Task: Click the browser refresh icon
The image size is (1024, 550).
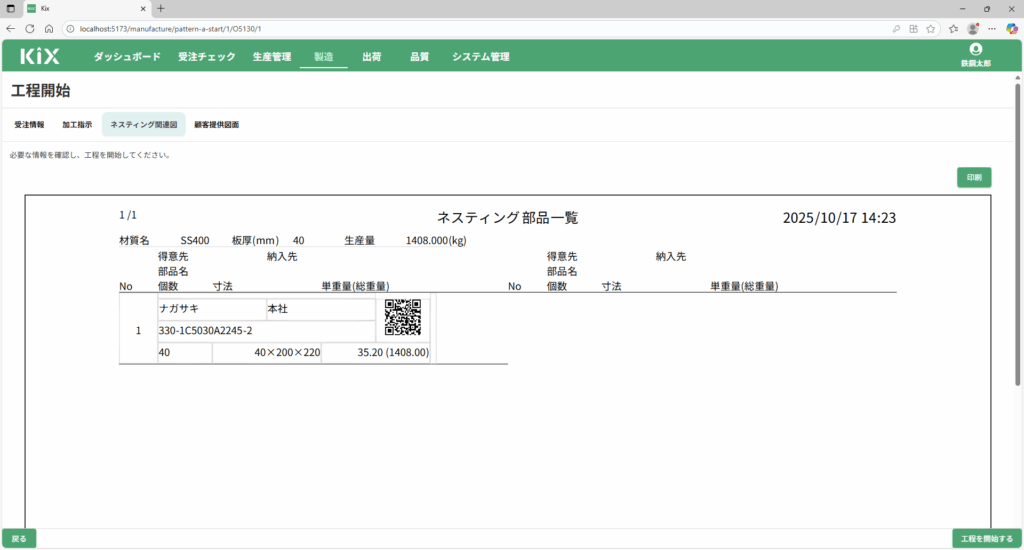Action: click(30, 28)
